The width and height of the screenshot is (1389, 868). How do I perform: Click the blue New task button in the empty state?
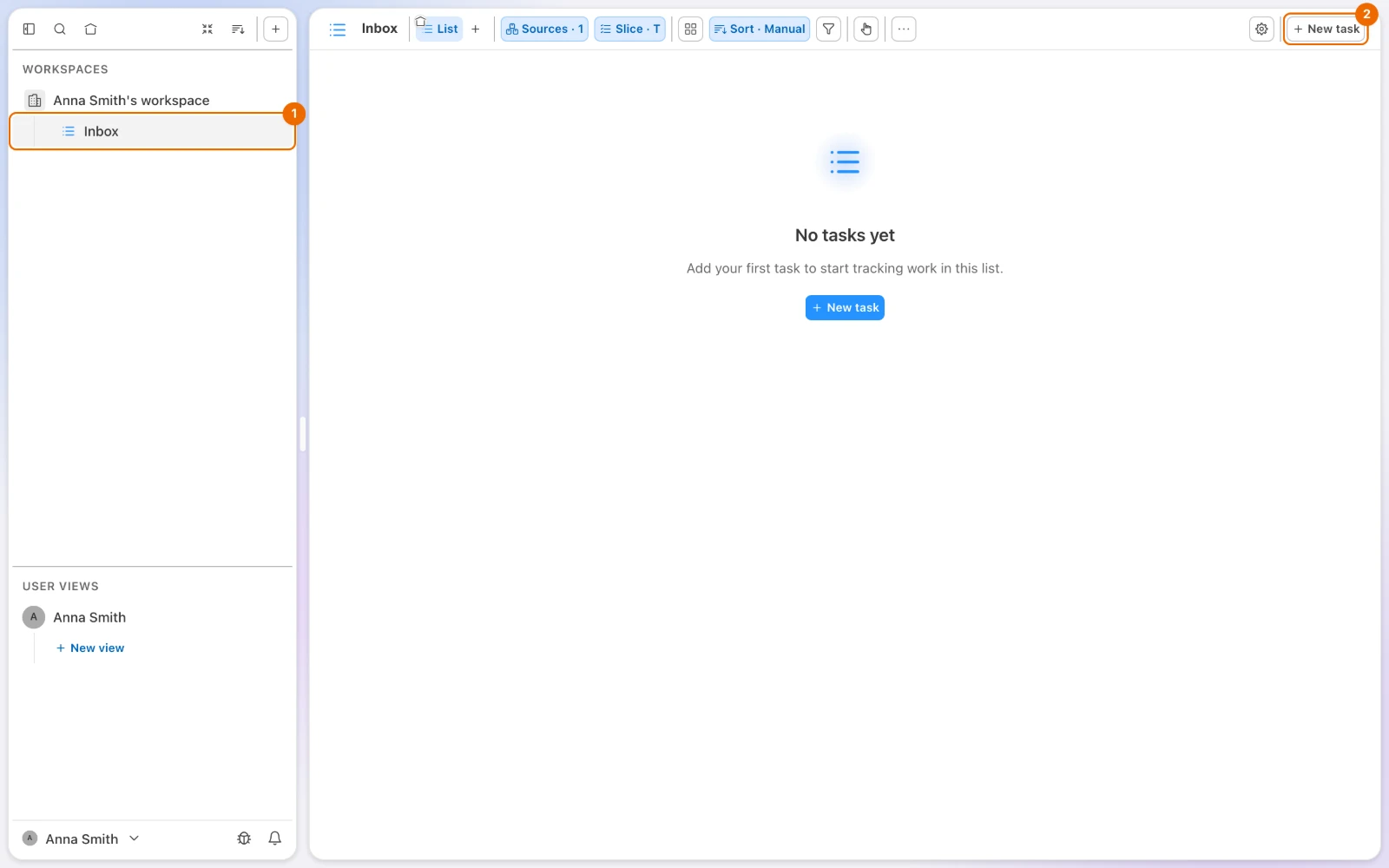[845, 307]
